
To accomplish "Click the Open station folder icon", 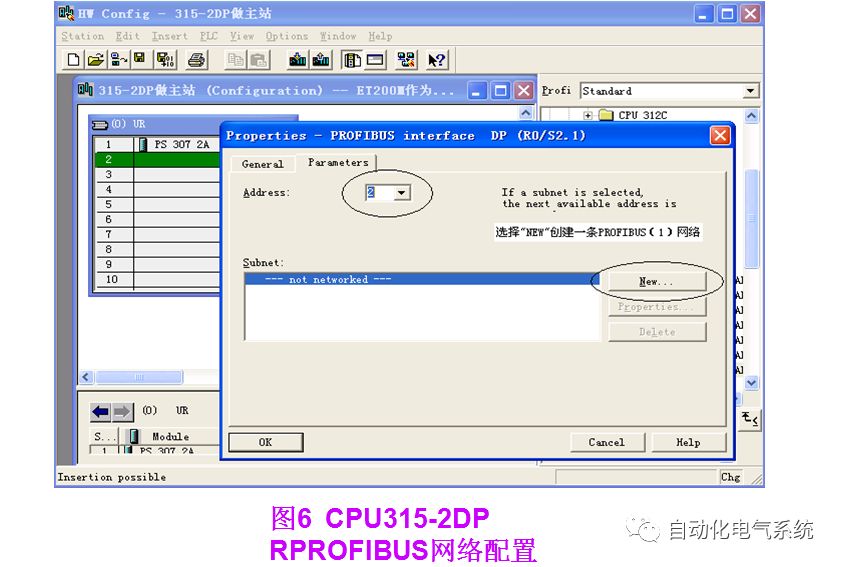I will coord(96,60).
